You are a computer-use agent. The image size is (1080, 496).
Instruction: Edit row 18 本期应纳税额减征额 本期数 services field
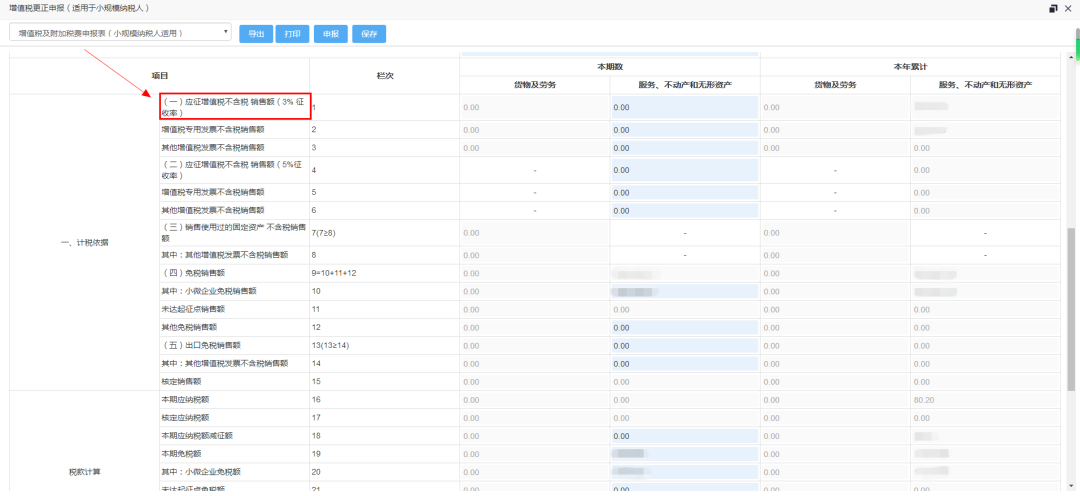pyautogui.click(x=685, y=435)
